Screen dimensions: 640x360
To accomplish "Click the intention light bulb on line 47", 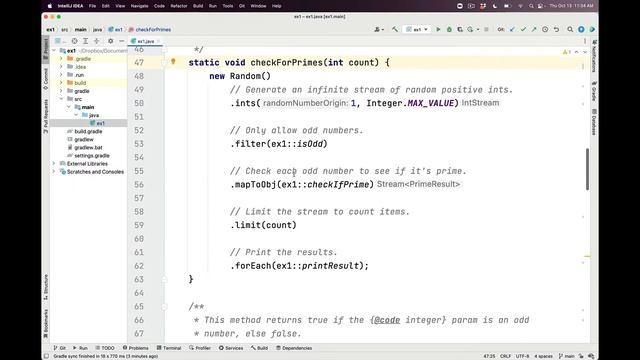I will (x=173, y=62).
